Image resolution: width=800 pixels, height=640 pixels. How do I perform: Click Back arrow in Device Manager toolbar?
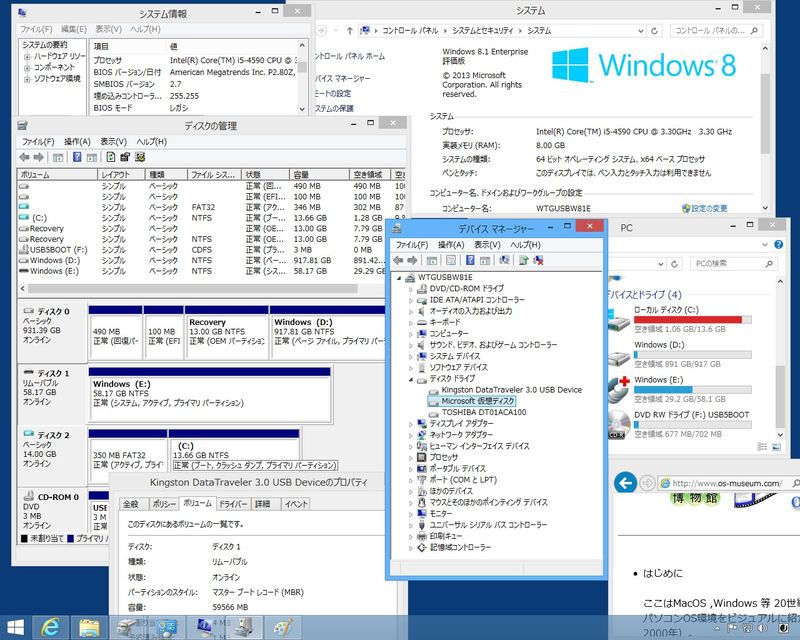(x=398, y=261)
